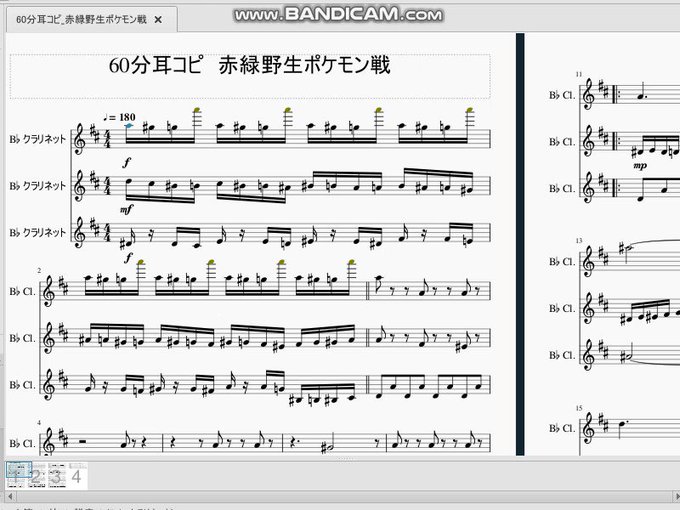This screenshot has width=680, height=510.
Task: Select the mp dynamic in measure 11
Action: click(x=640, y=165)
